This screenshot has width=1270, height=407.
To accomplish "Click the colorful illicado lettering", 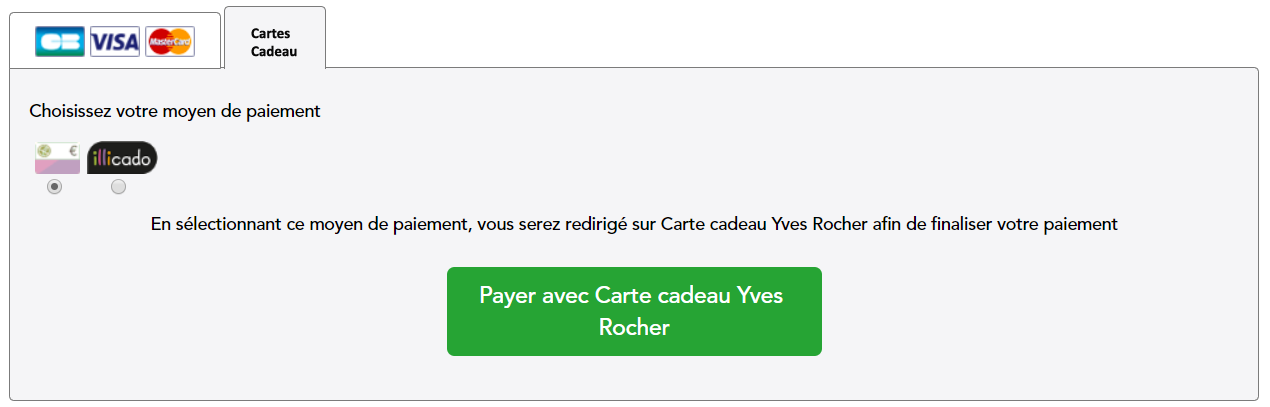I will point(123,158).
